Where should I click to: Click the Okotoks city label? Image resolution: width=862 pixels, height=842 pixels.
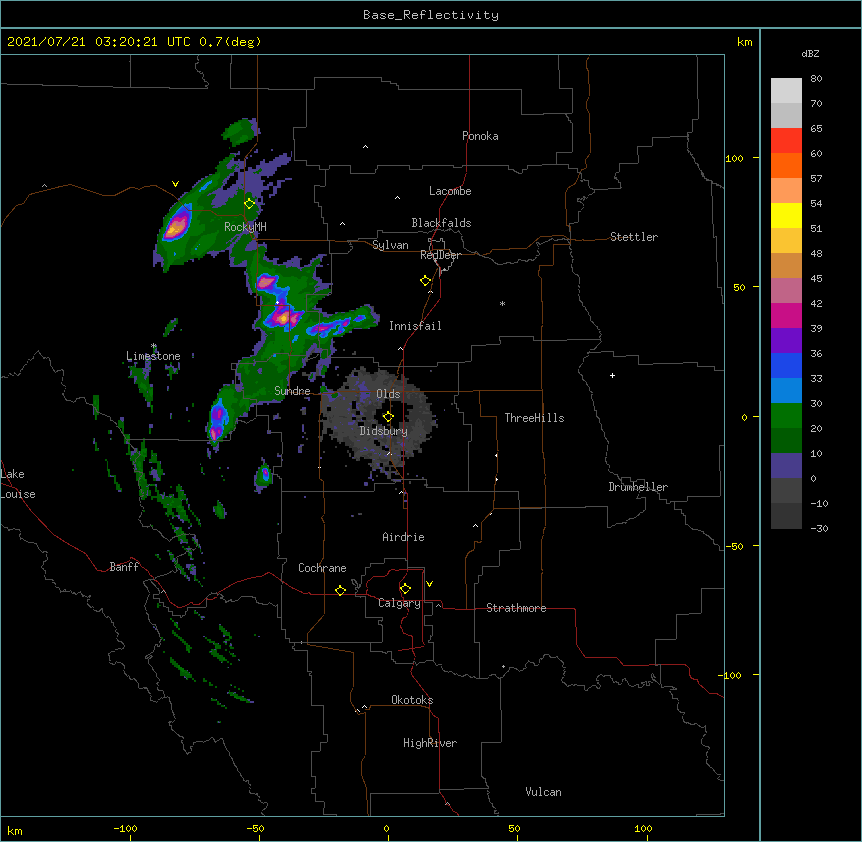(412, 700)
